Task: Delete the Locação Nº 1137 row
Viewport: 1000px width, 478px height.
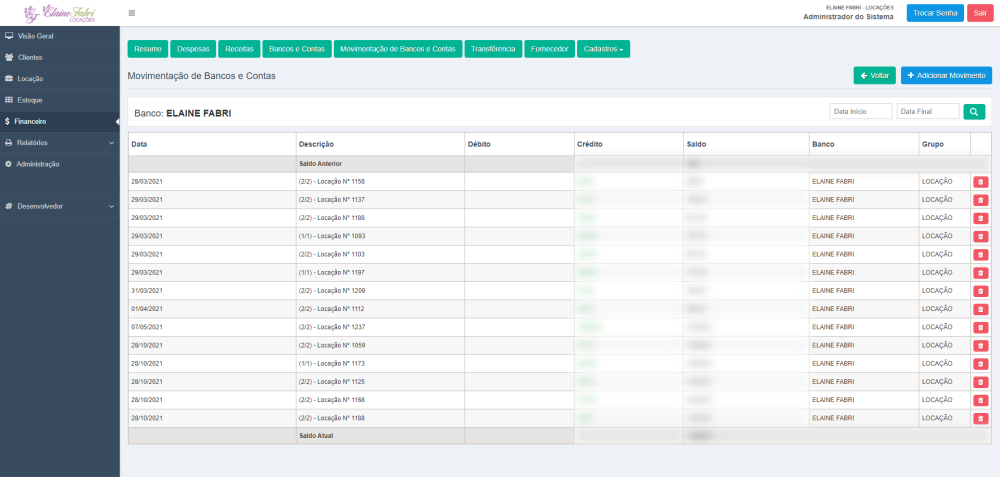Action: pos(980,200)
